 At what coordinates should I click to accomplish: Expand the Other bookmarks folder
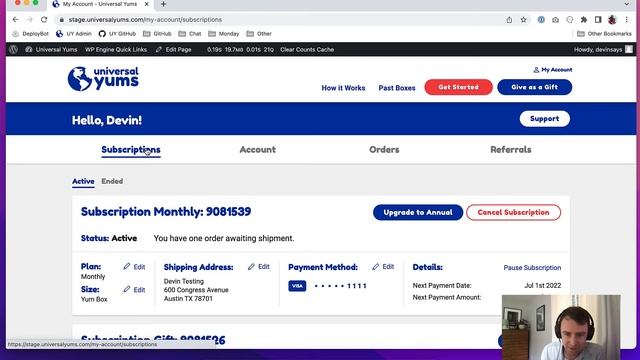[x=259, y=34]
